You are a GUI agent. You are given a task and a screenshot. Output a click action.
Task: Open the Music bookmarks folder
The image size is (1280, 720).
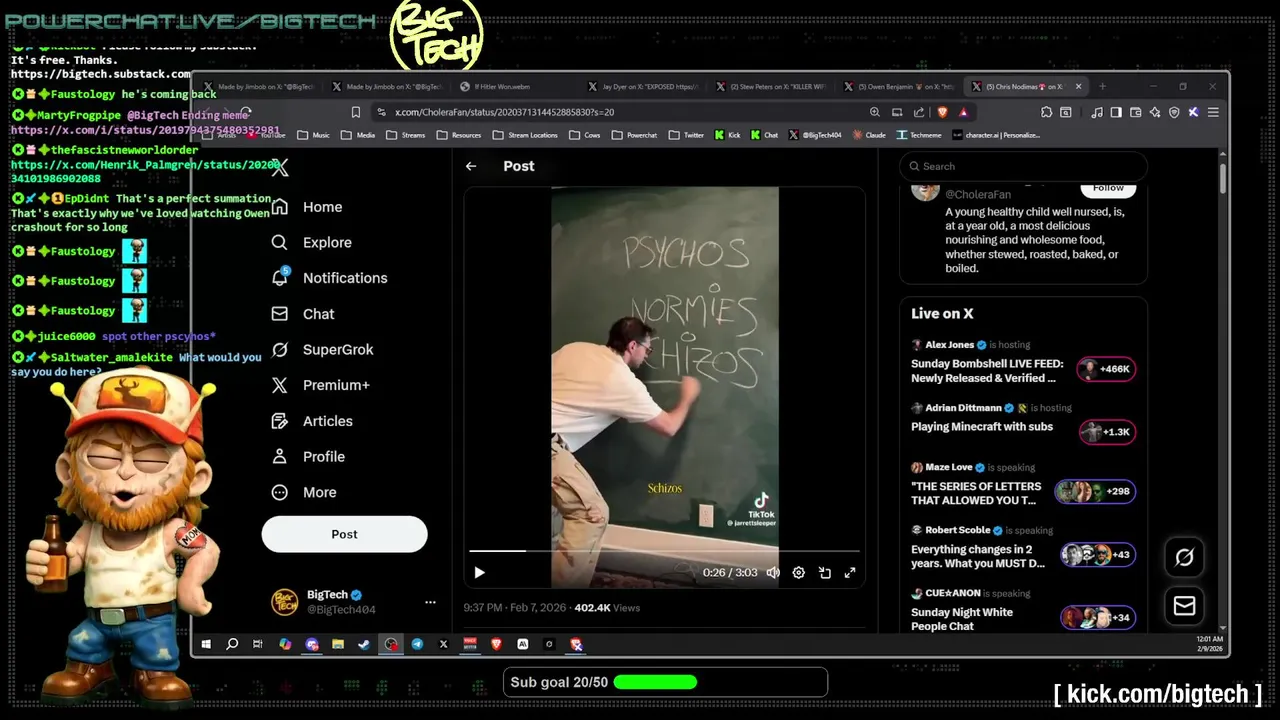tap(314, 135)
